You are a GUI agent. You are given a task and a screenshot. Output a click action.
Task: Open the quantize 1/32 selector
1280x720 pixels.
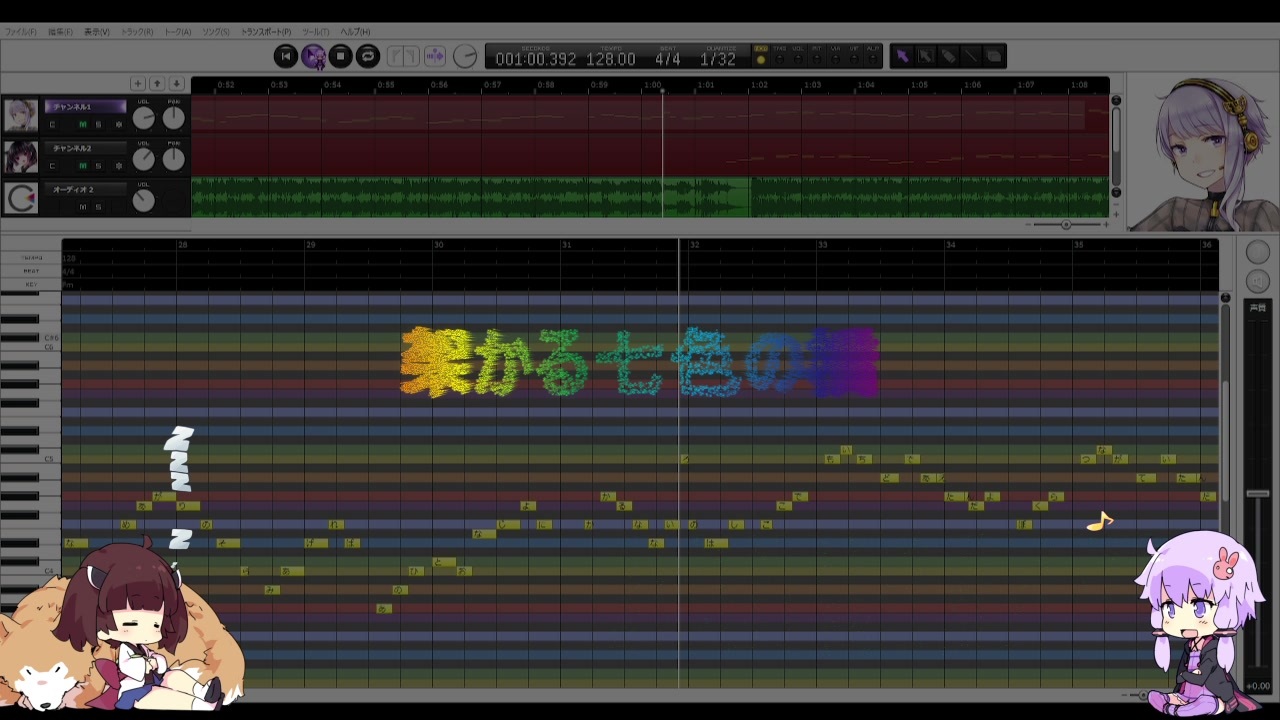point(718,59)
